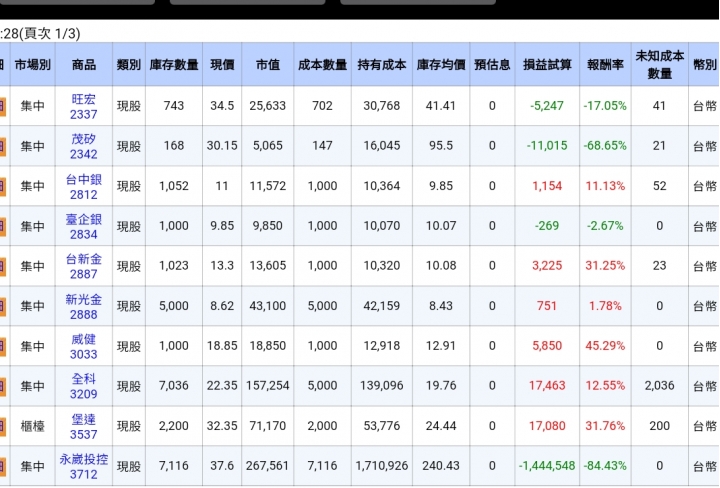
Task: Select the 17,463 profit value for 全科
Action: pyautogui.click(x=547, y=386)
